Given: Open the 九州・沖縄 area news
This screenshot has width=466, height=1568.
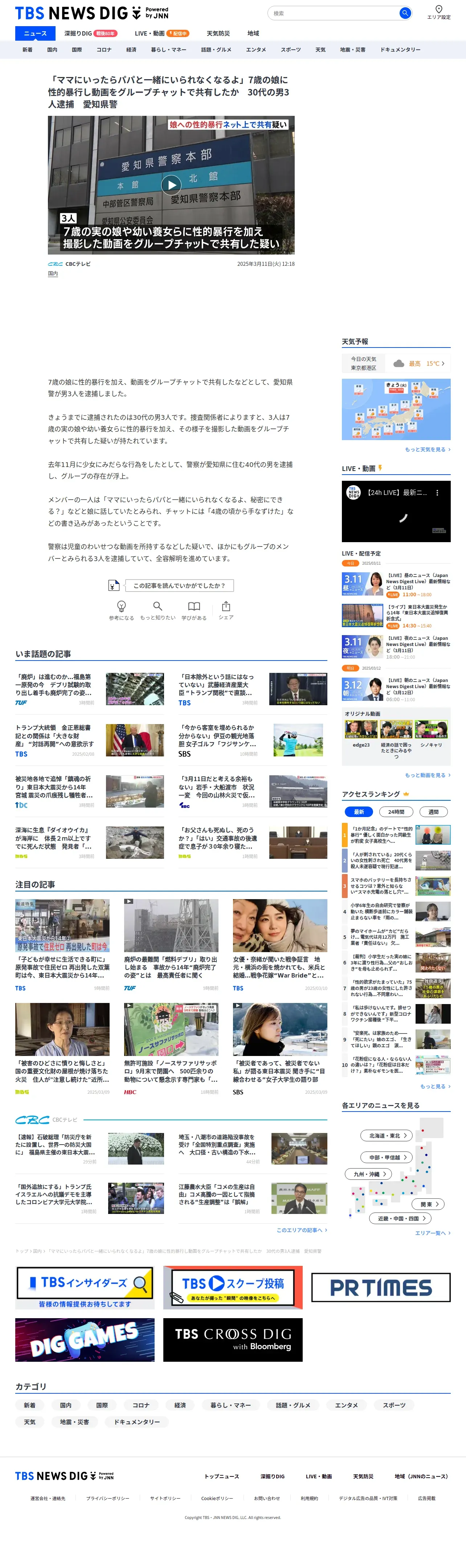Looking at the screenshot, I should (x=368, y=1174).
